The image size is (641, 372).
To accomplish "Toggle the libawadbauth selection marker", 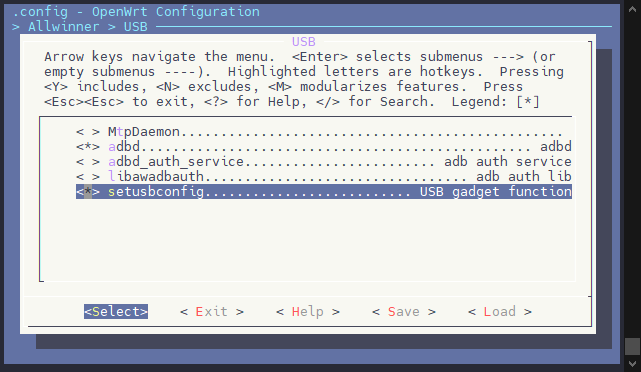I will [88, 177].
